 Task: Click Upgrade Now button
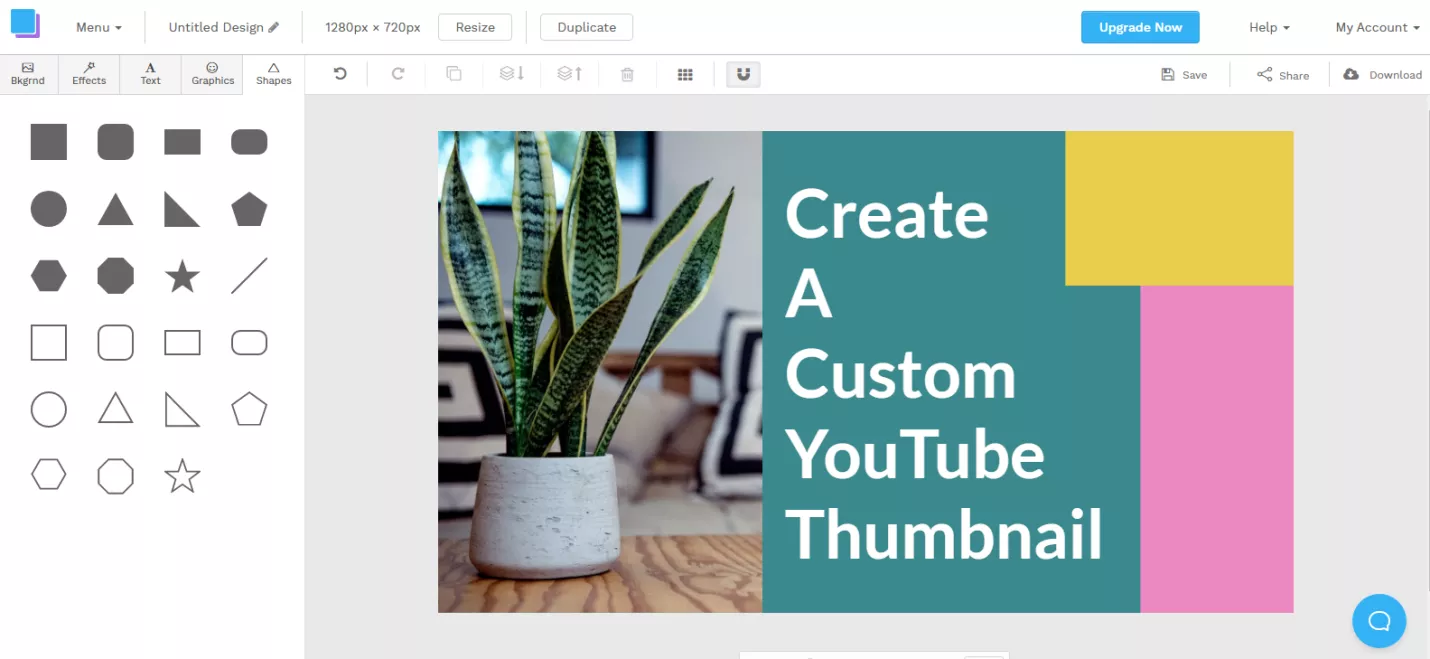pos(1140,27)
